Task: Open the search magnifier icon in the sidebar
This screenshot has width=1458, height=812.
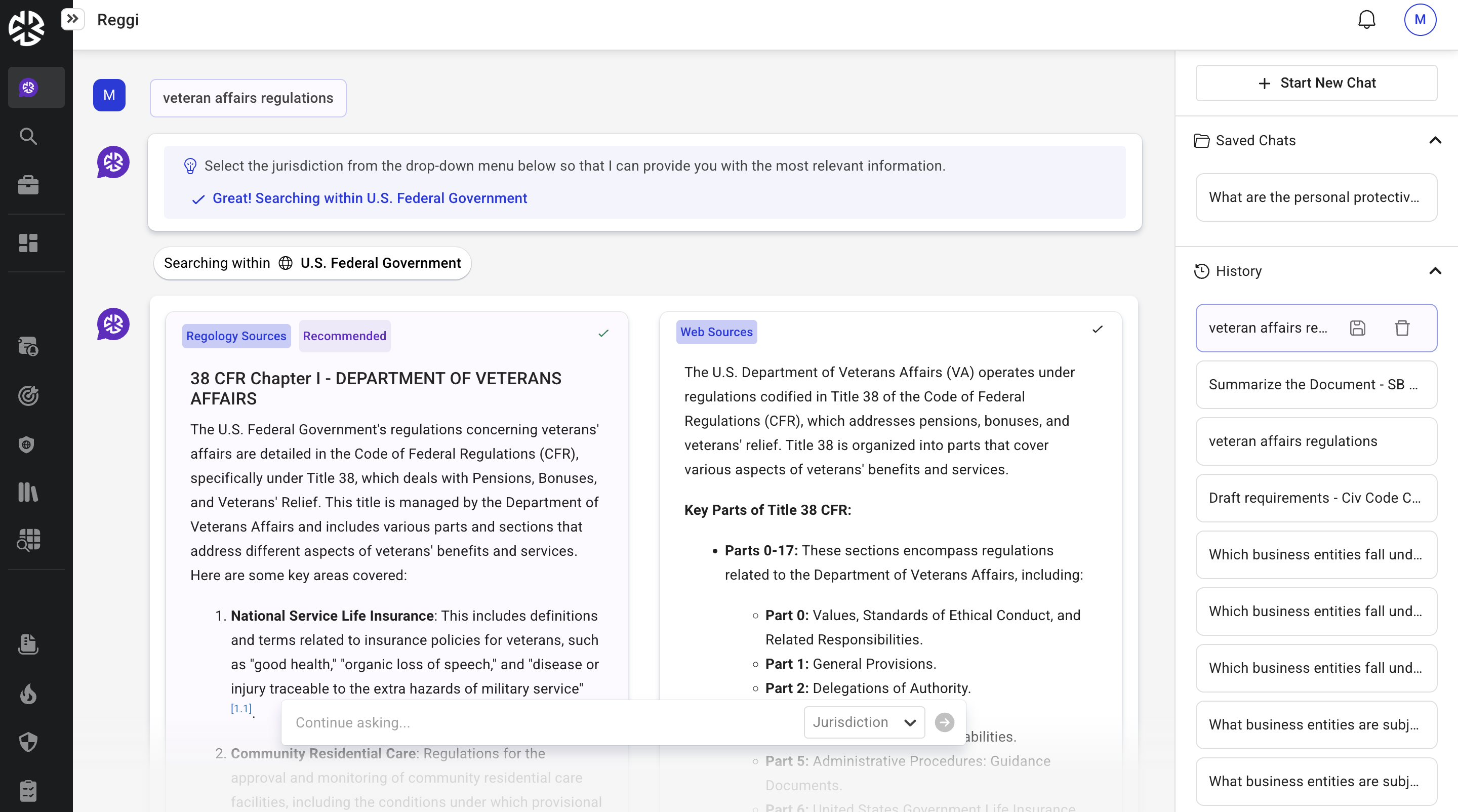Action: (x=28, y=136)
